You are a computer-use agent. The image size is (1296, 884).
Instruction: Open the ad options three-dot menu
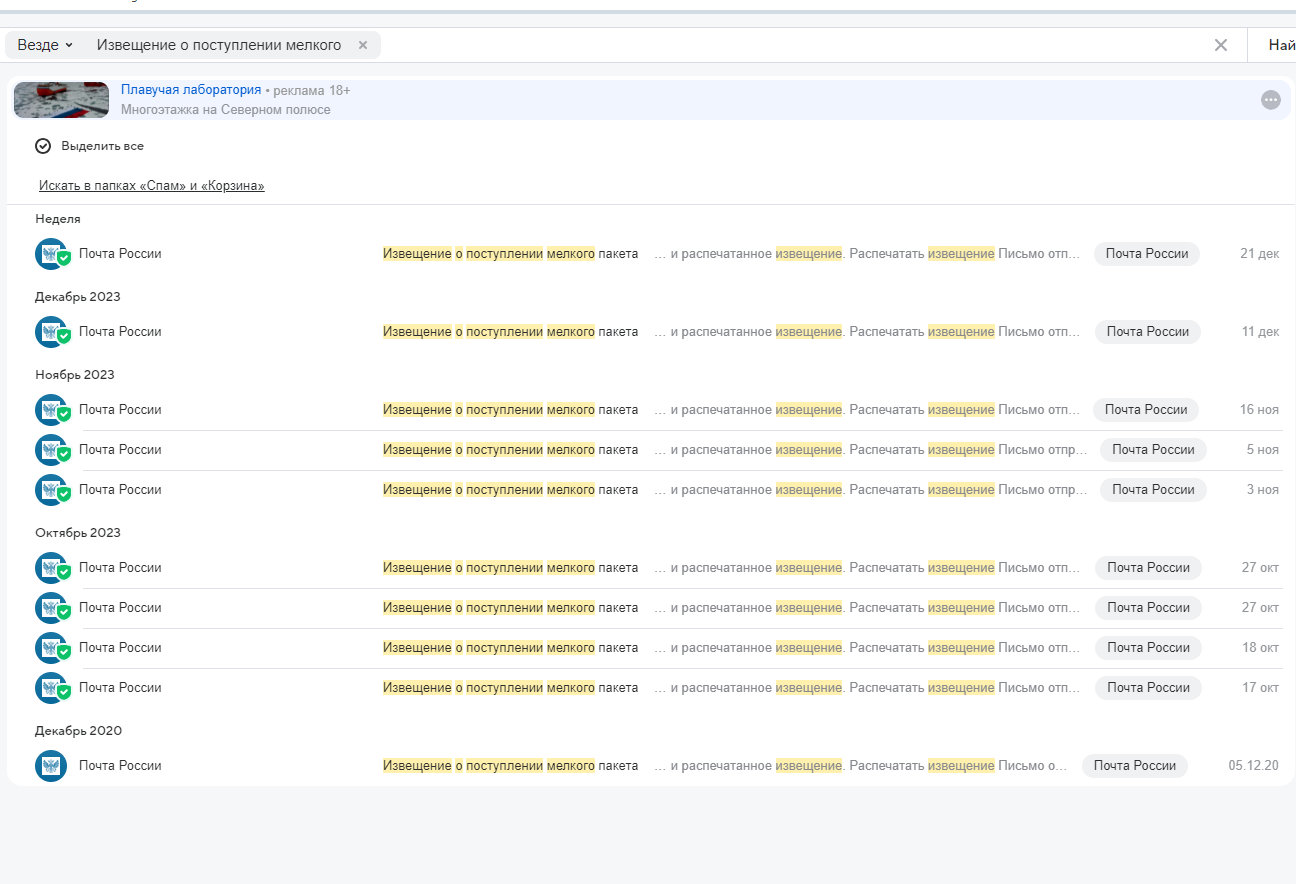tap(1270, 100)
